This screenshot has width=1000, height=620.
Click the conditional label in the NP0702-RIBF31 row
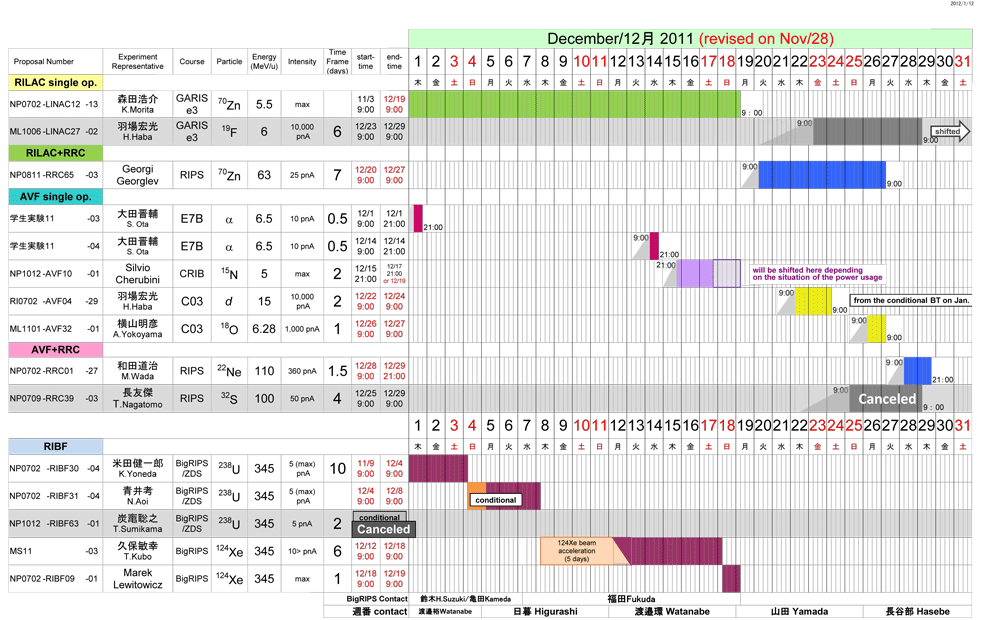tap(496, 500)
